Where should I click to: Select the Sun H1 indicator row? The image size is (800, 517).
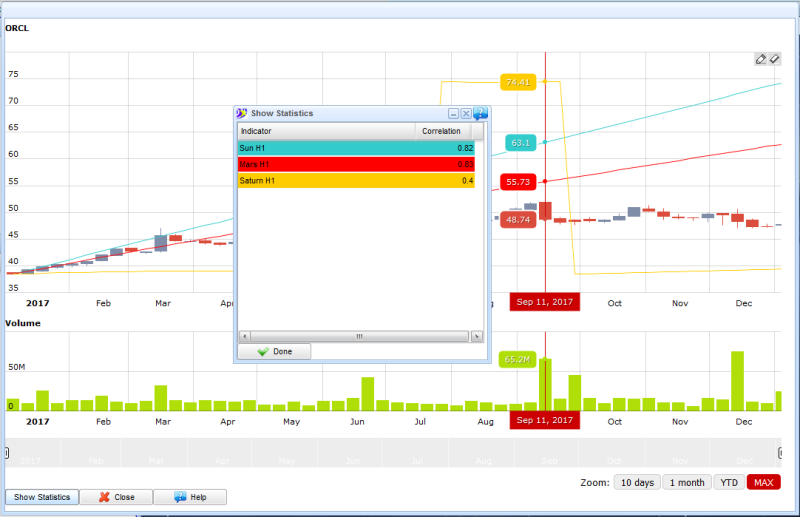(x=355, y=148)
